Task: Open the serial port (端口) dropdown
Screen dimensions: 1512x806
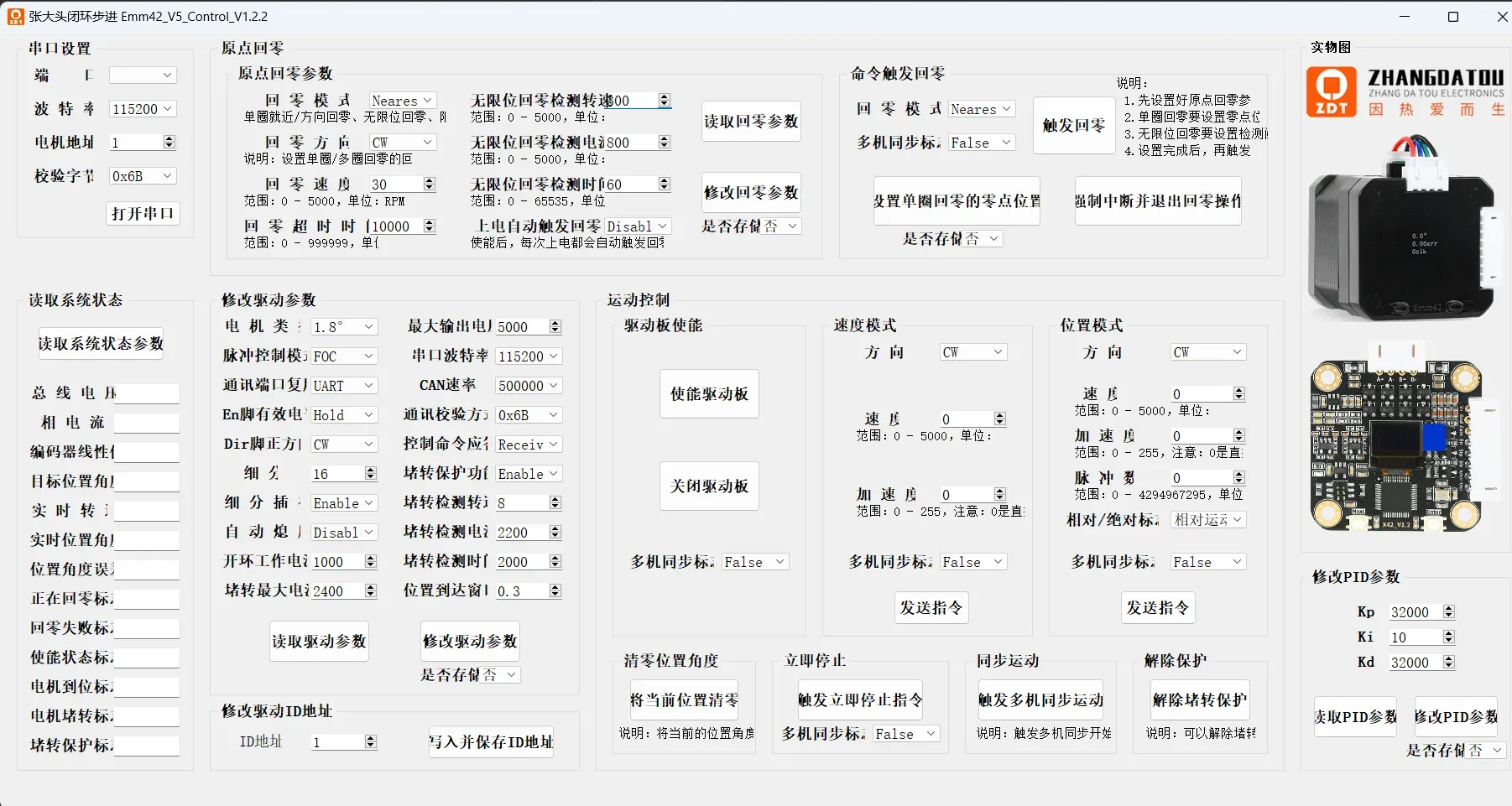Action: coord(143,75)
